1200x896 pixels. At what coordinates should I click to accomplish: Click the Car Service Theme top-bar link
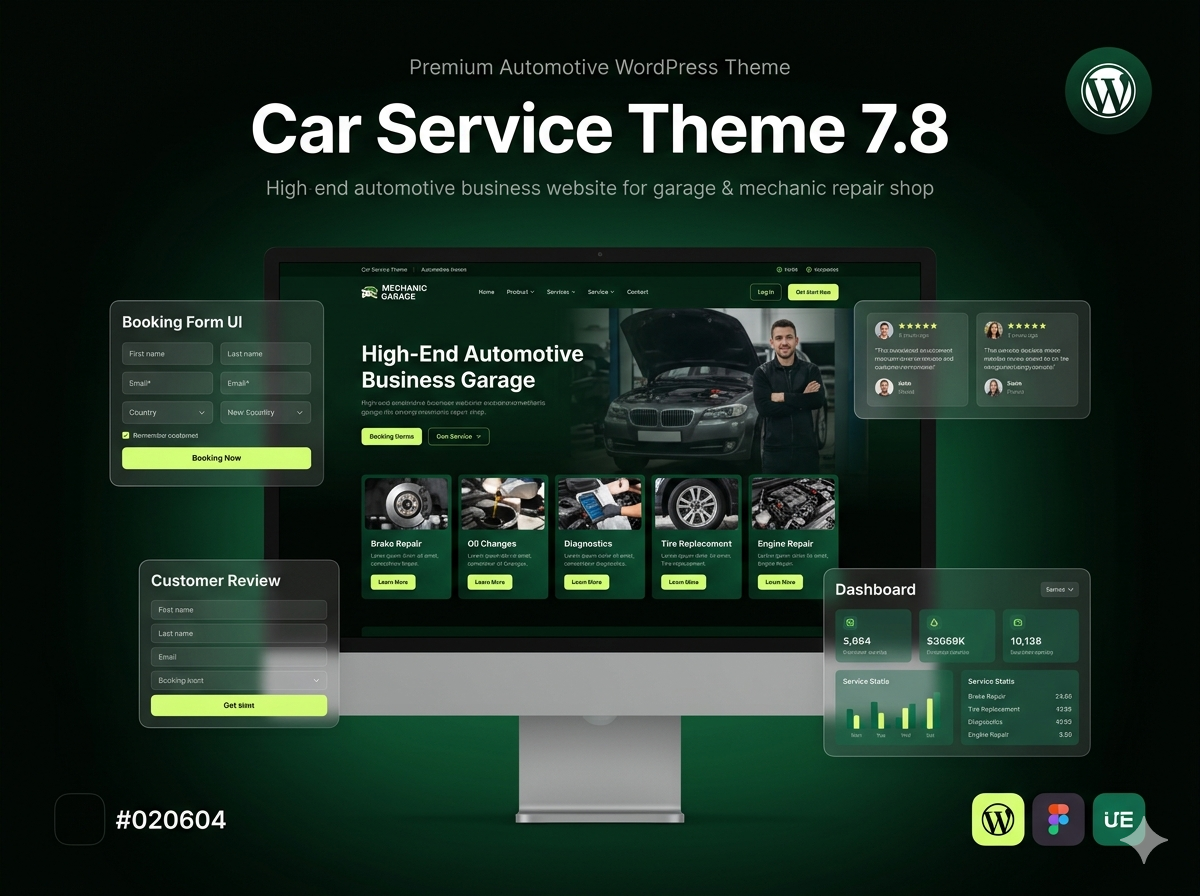(x=384, y=270)
